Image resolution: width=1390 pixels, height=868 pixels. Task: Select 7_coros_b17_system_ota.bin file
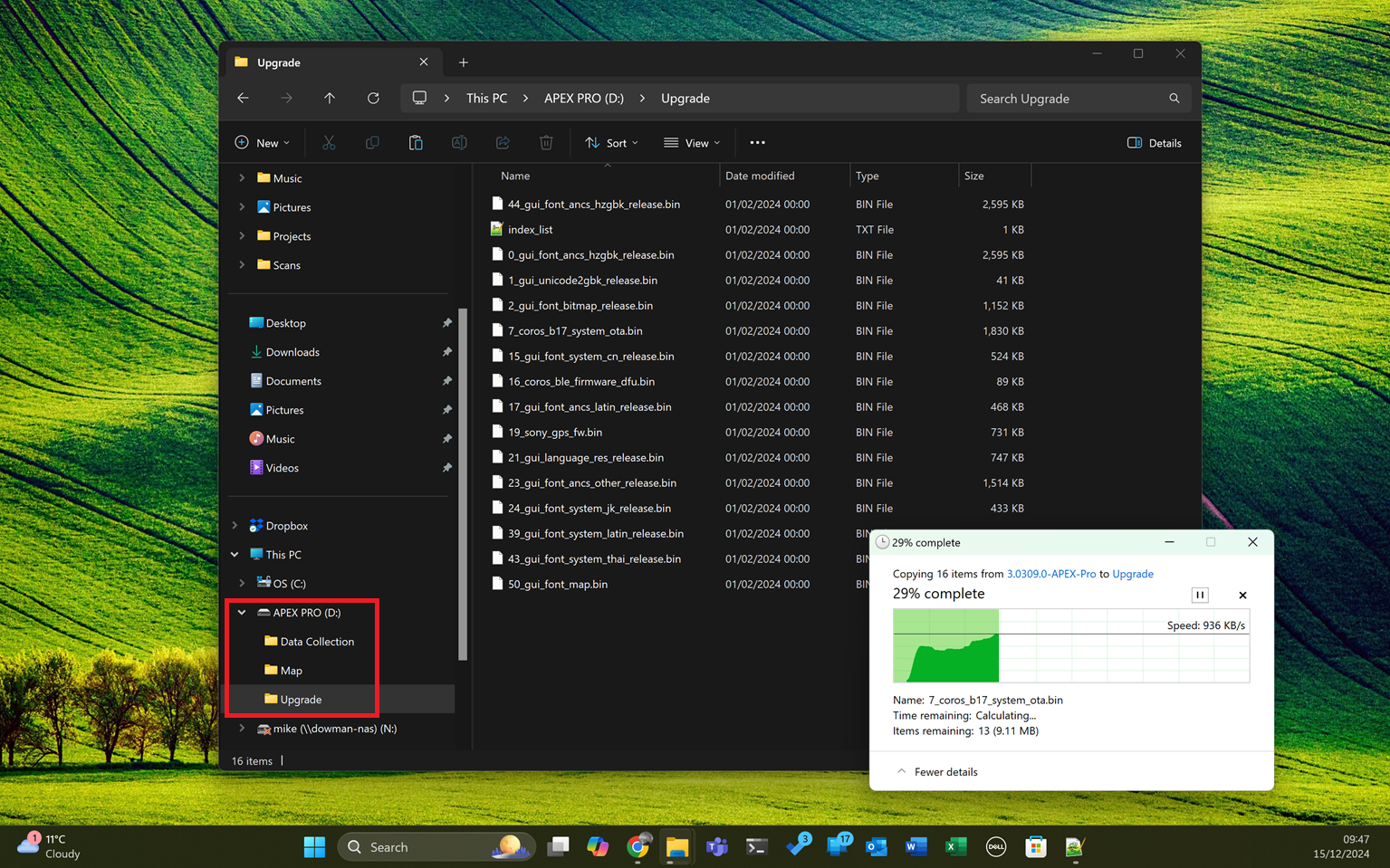tap(575, 331)
